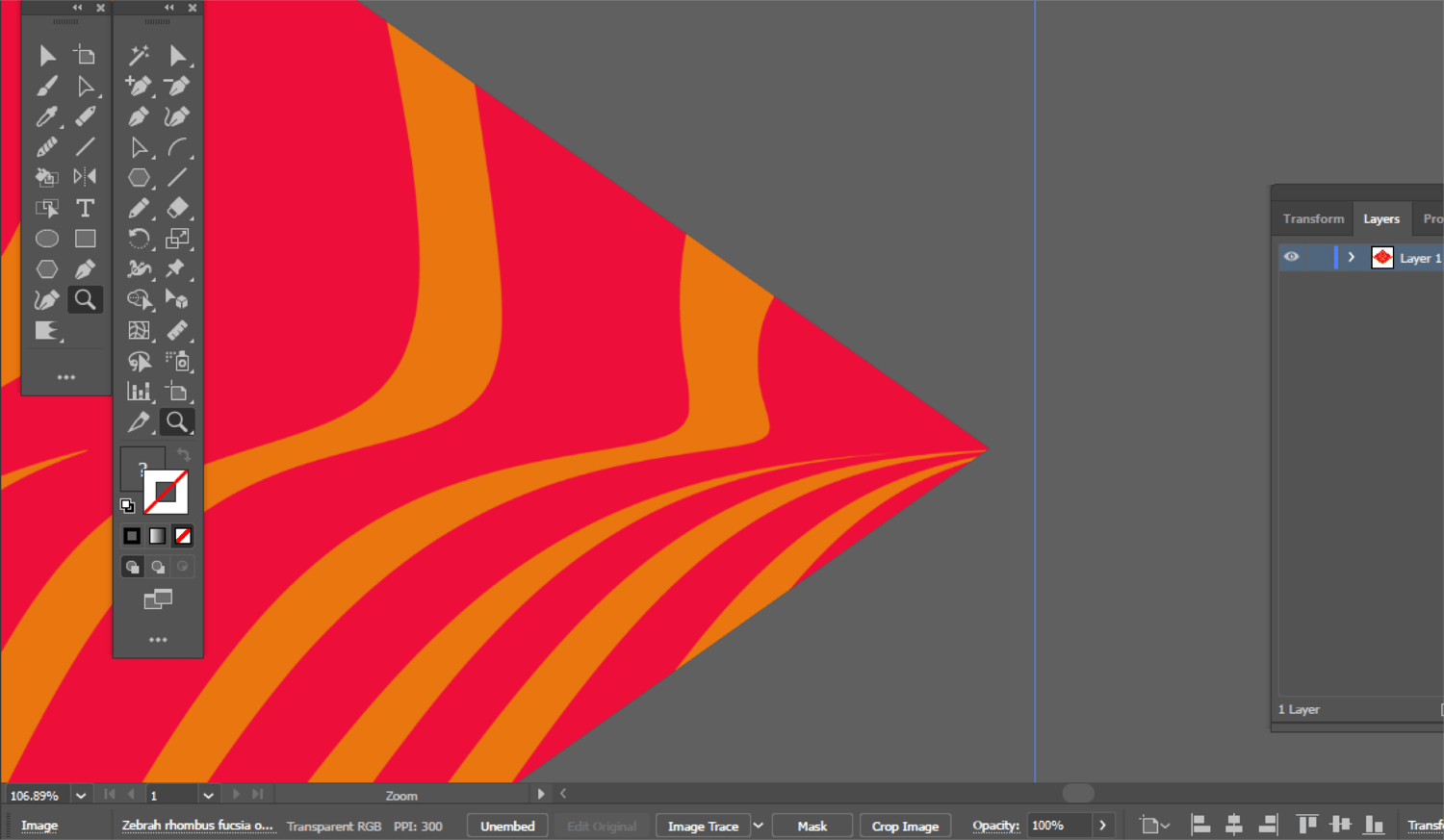Pick the Delete Anchor Point tool
Viewport: 1444px width, 840px height.
pos(177,86)
